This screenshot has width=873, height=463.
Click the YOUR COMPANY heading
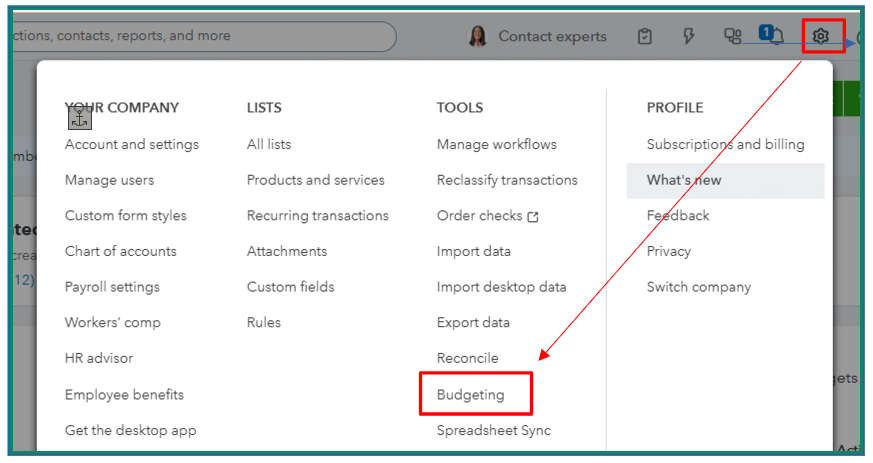click(x=122, y=108)
